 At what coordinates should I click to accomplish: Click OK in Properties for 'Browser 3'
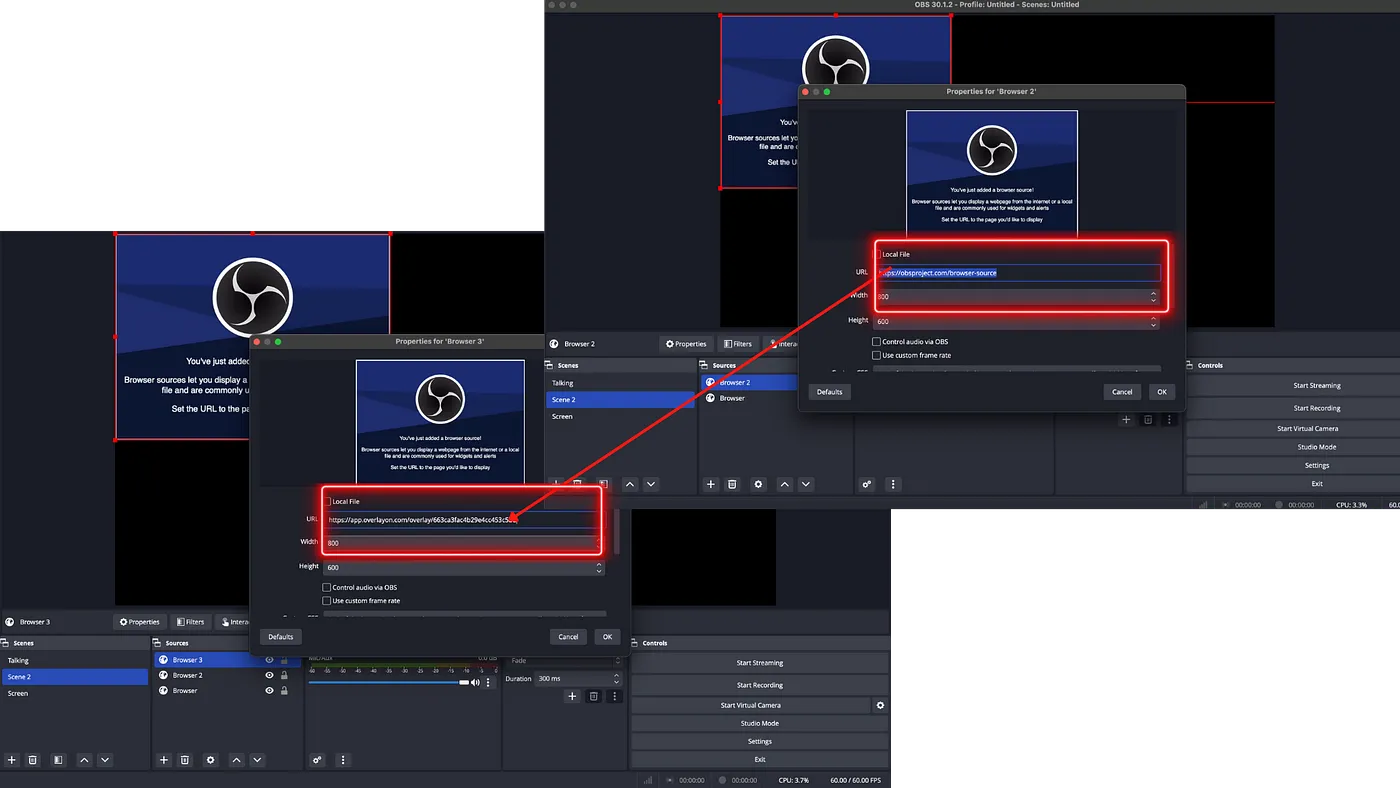(607, 637)
